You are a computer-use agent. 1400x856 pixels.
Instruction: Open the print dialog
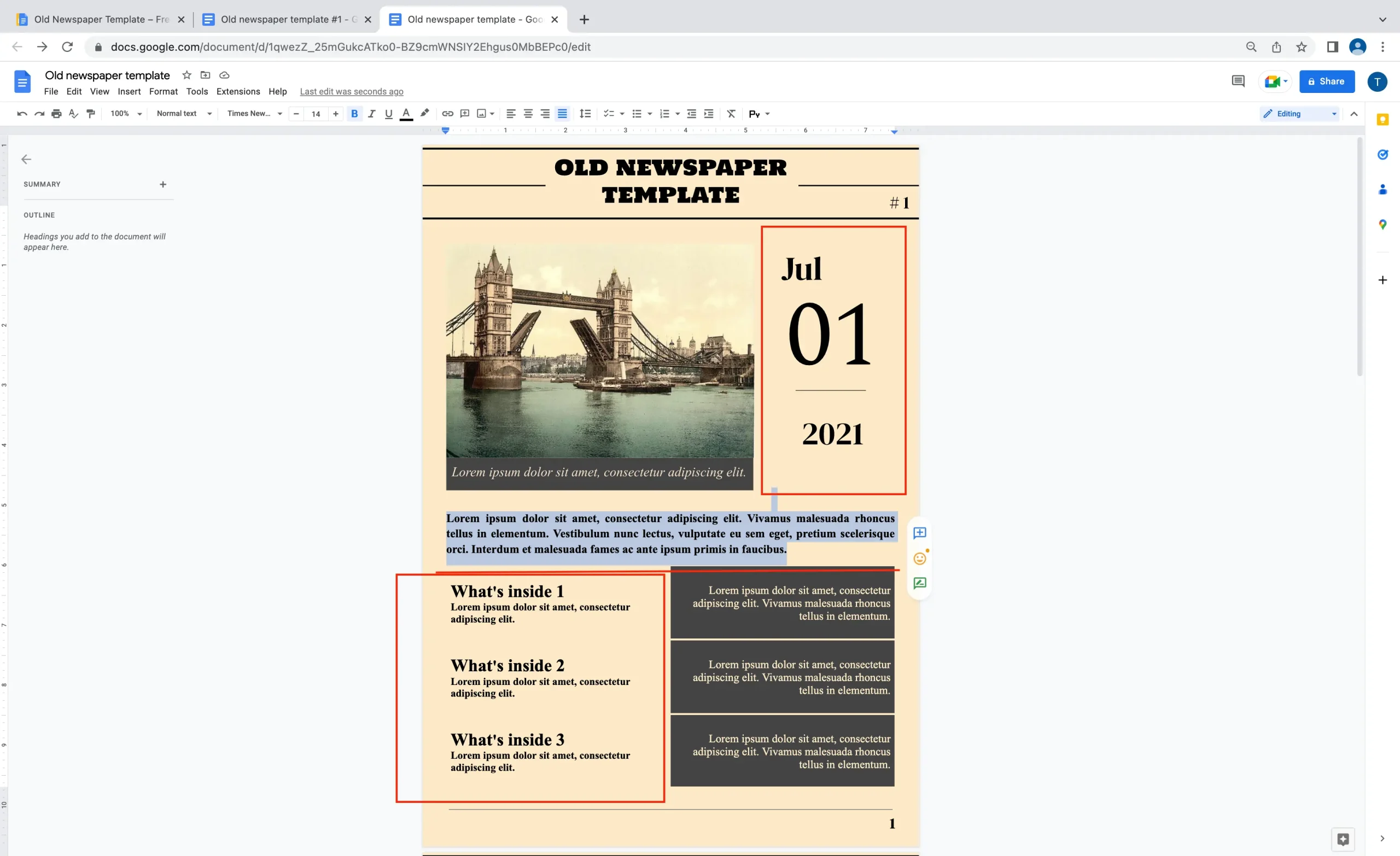pyautogui.click(x=56, y=114)
